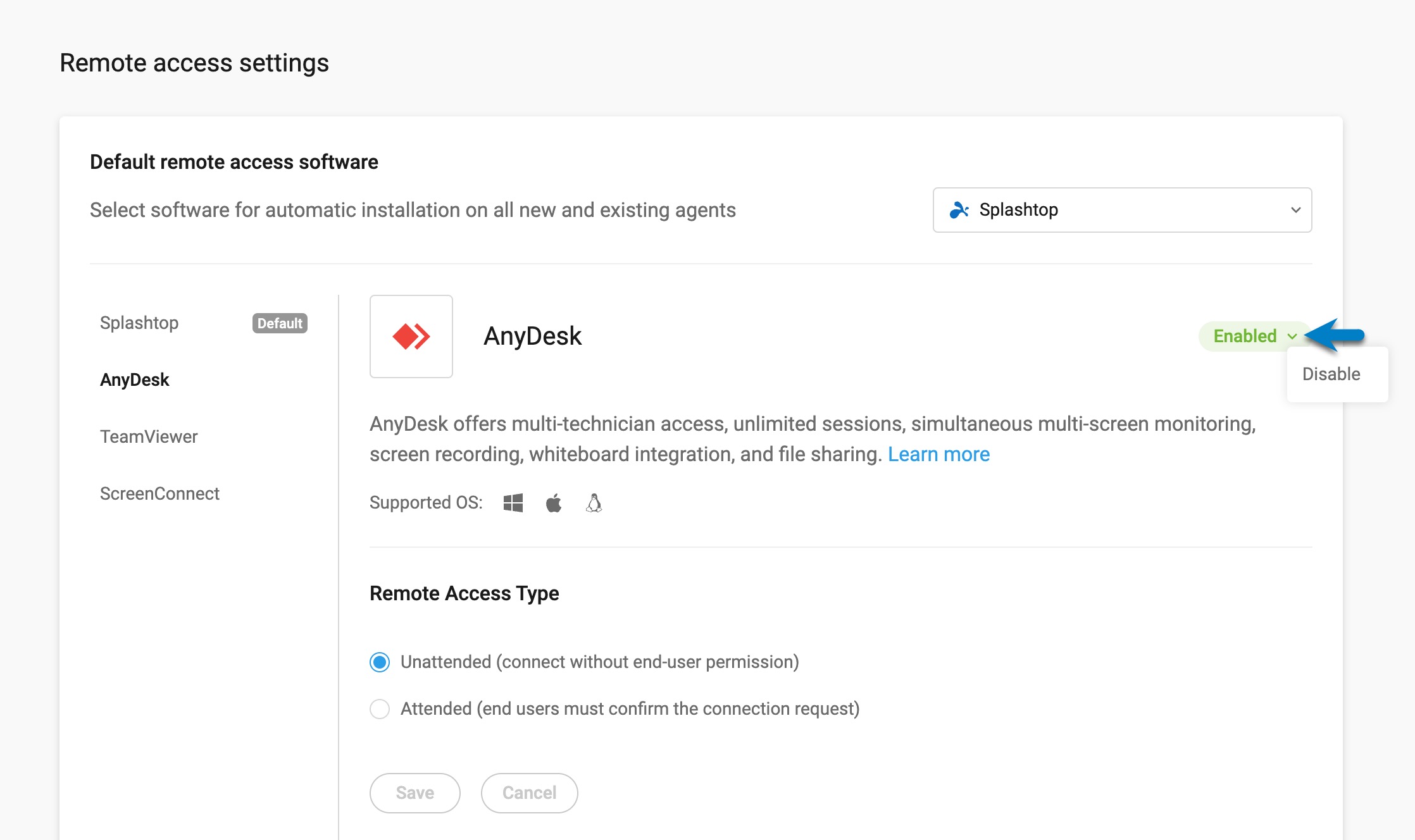Expand the Enabled status dropdown for AnyDesk

coord(1254,336)
